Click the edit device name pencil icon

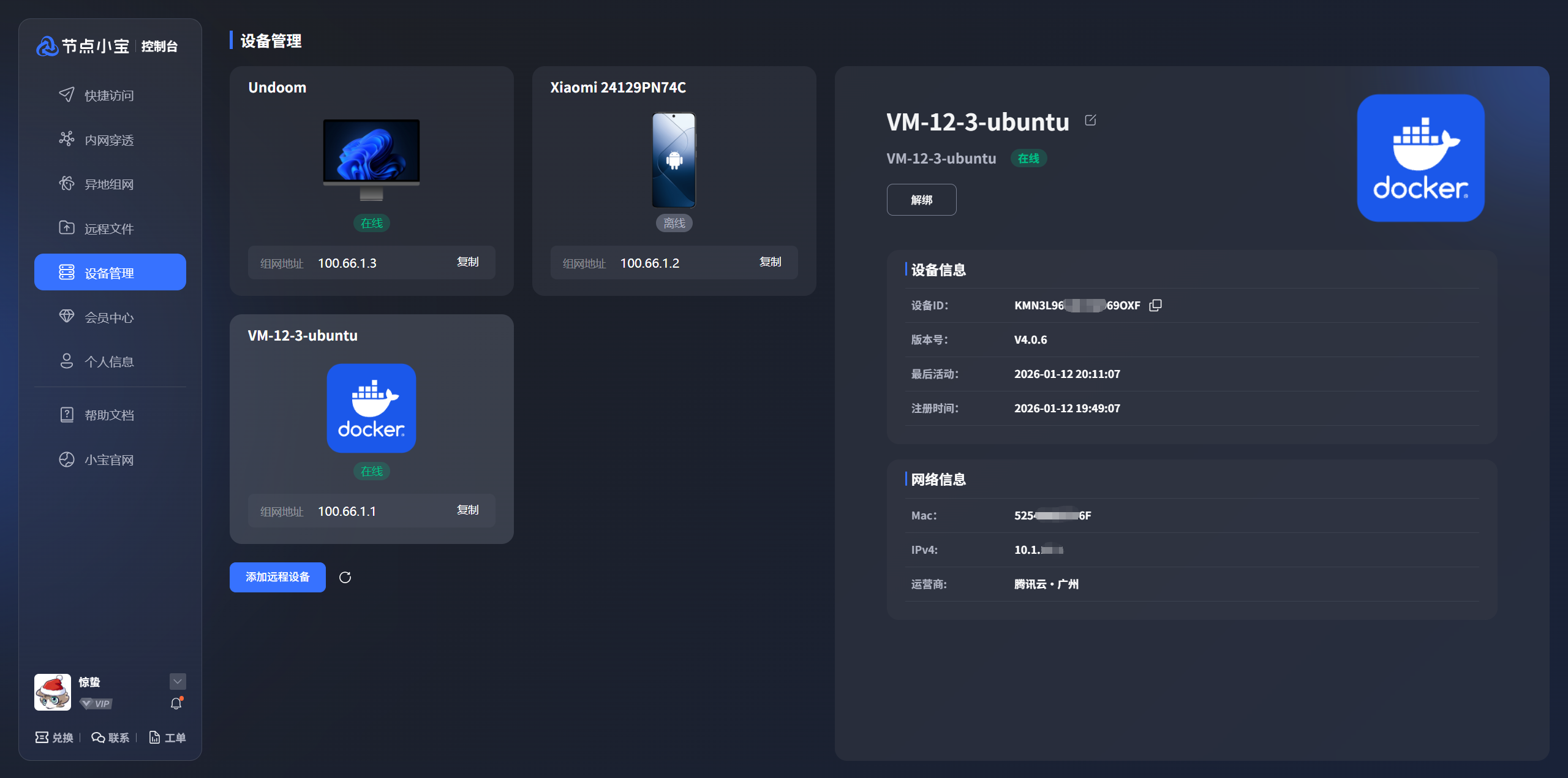(1090, 120)
